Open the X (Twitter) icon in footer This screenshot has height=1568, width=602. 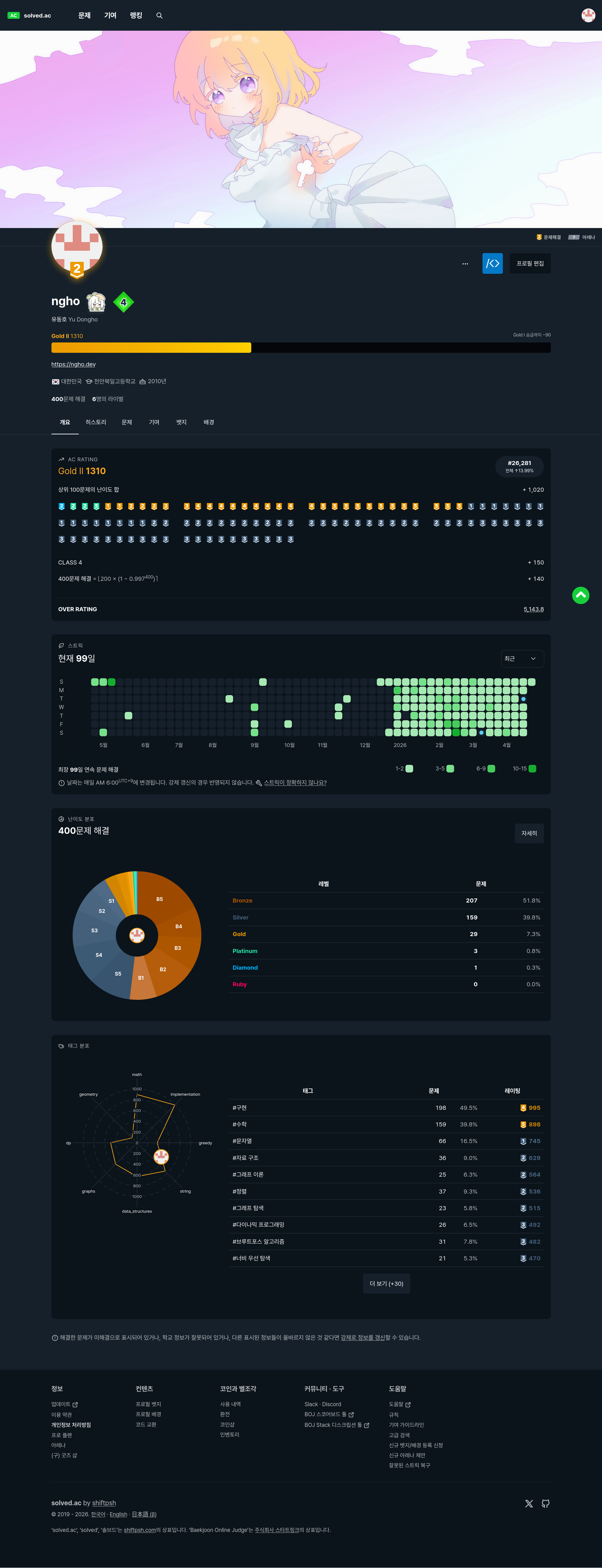coord(528,1503)
